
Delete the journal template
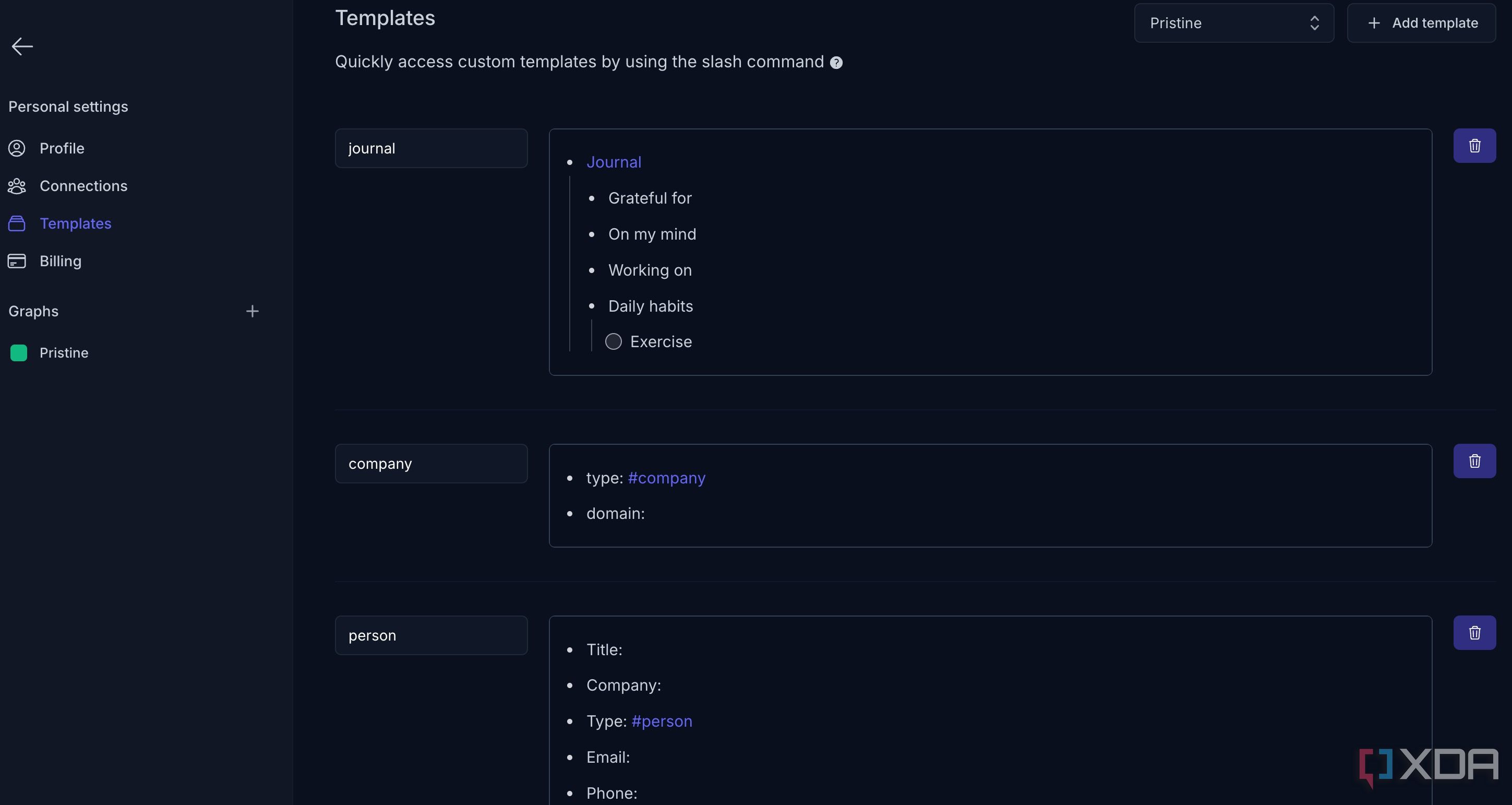click(1474, 146)
